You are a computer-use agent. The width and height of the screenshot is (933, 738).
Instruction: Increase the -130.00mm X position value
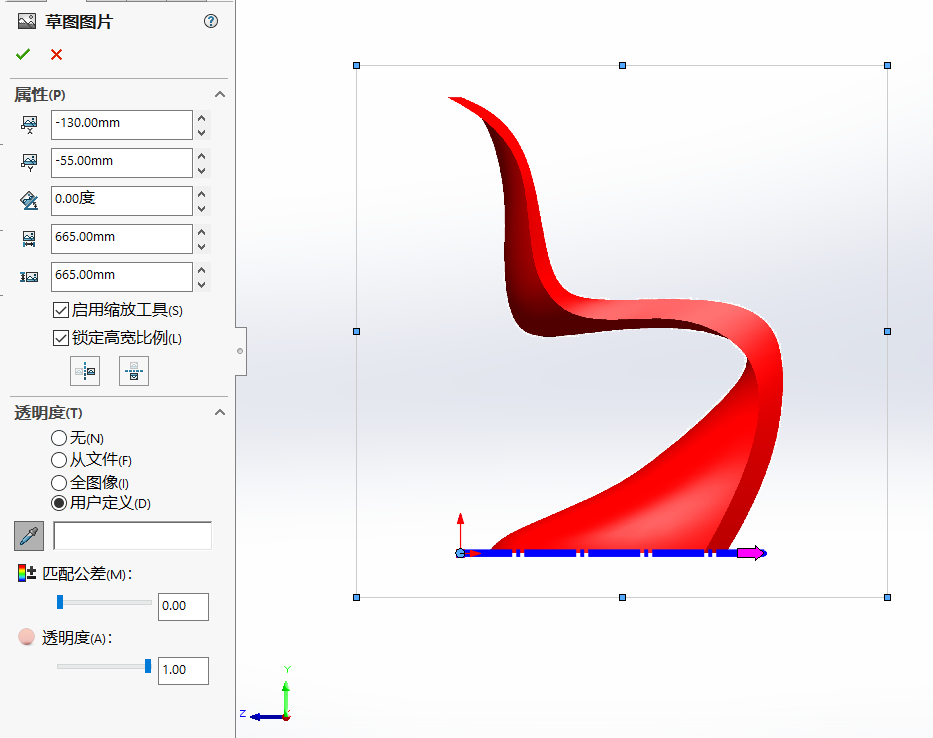tap(202, 118)
